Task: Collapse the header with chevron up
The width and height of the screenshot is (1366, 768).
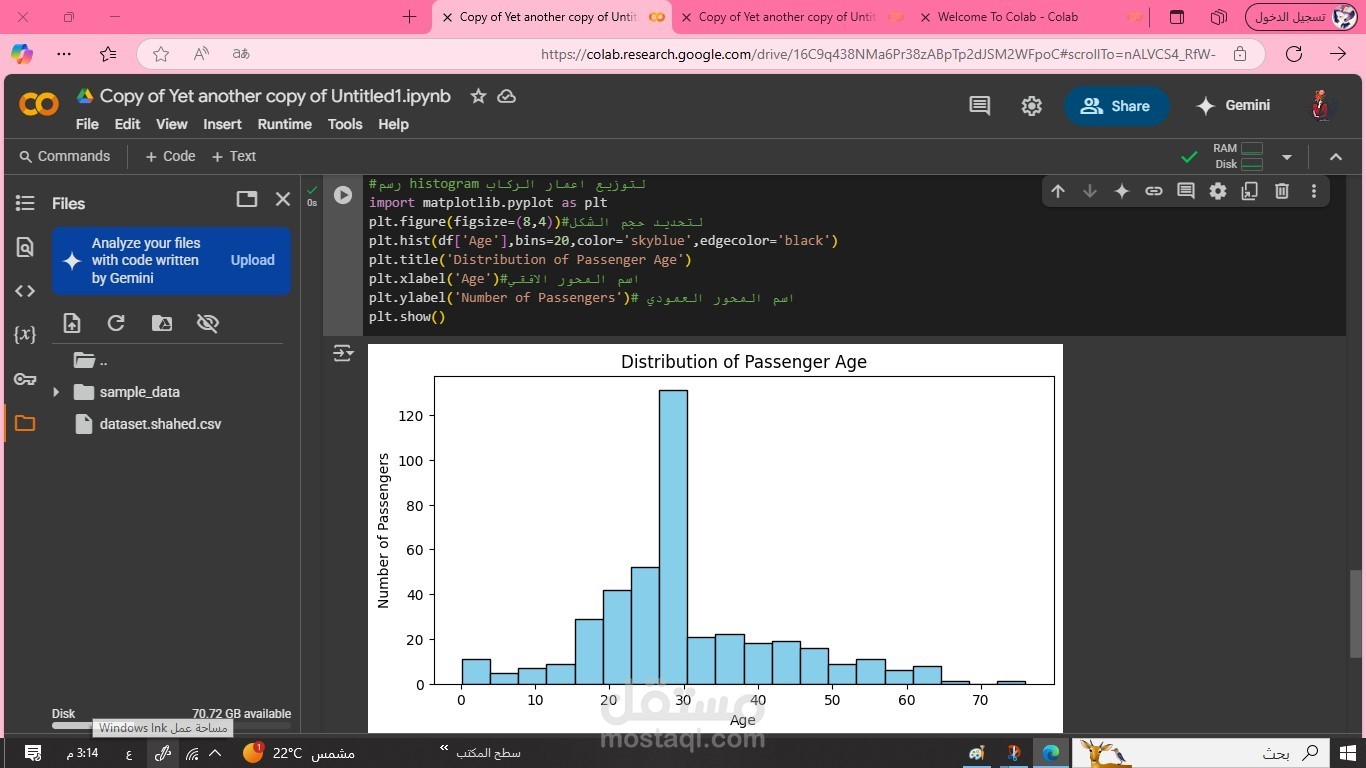Action: coord(1336,157)
